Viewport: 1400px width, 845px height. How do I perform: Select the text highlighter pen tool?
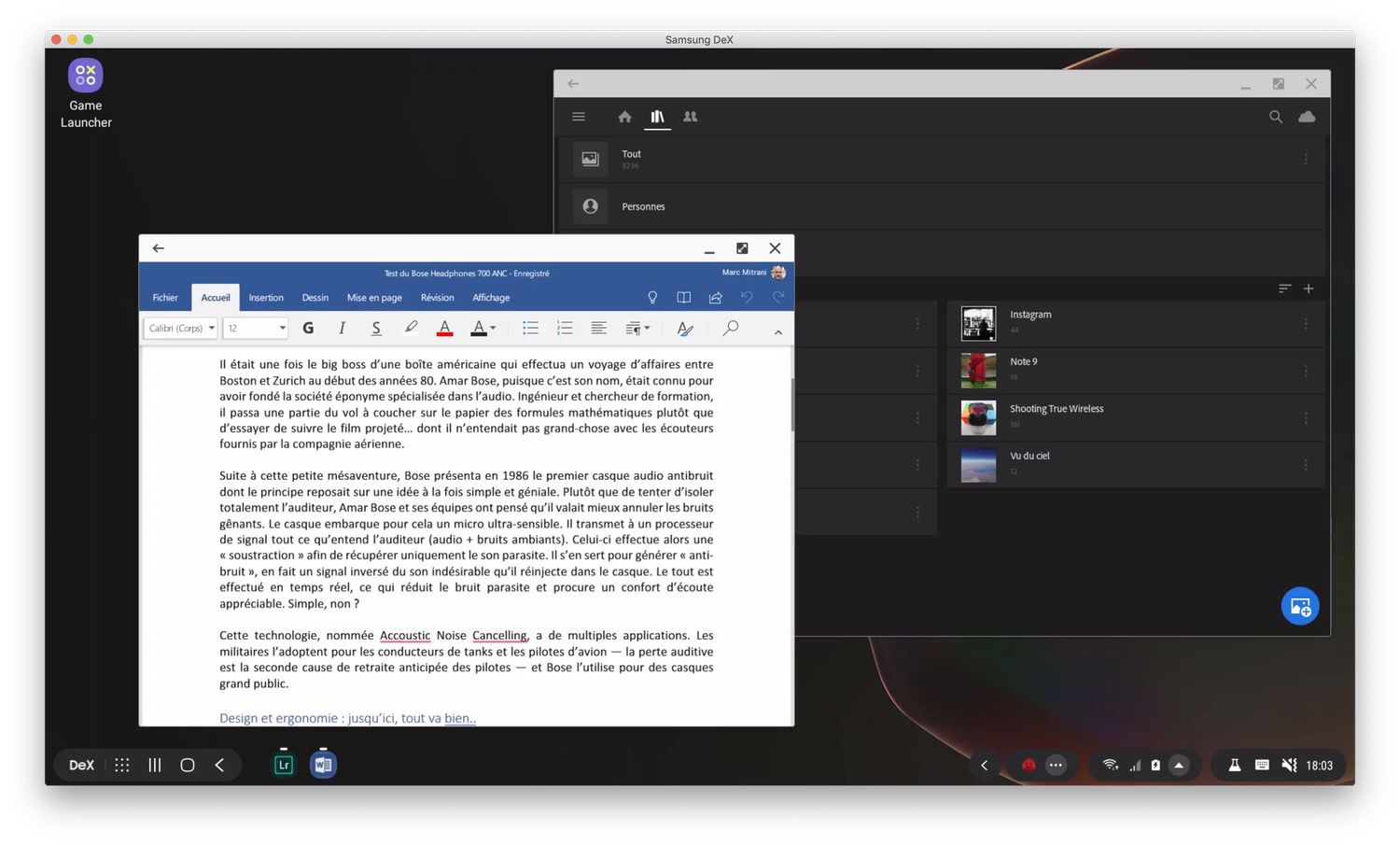411,328
